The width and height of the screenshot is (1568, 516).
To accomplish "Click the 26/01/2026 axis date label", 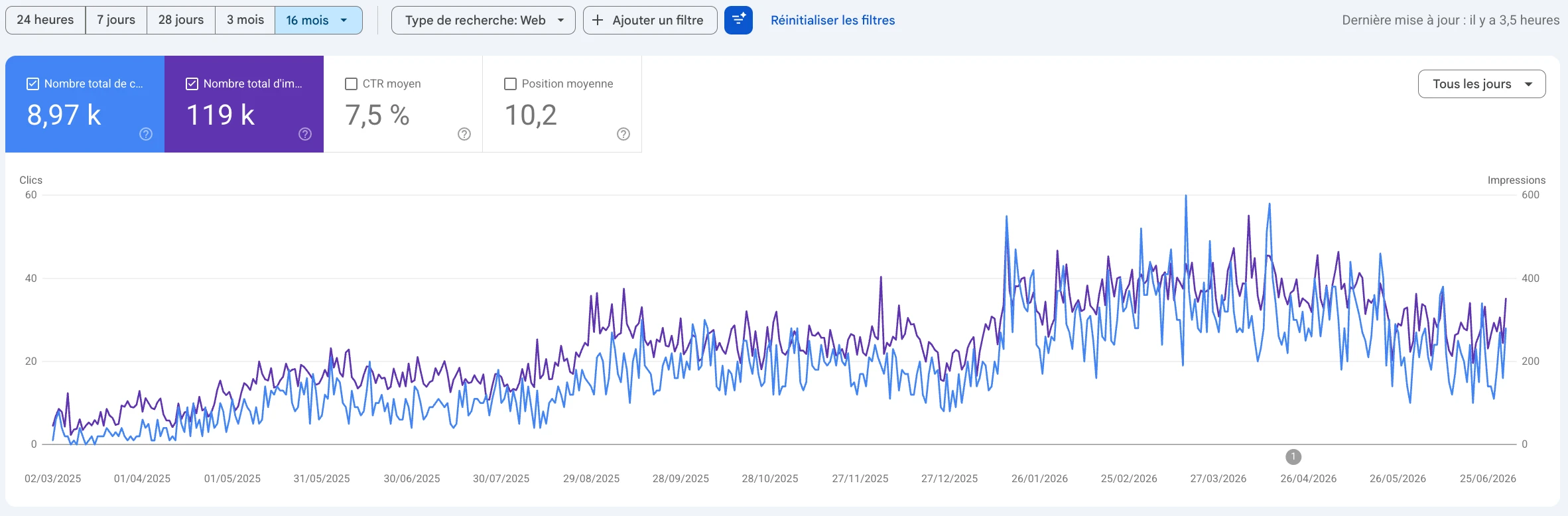I will (x=1039, y=478).
